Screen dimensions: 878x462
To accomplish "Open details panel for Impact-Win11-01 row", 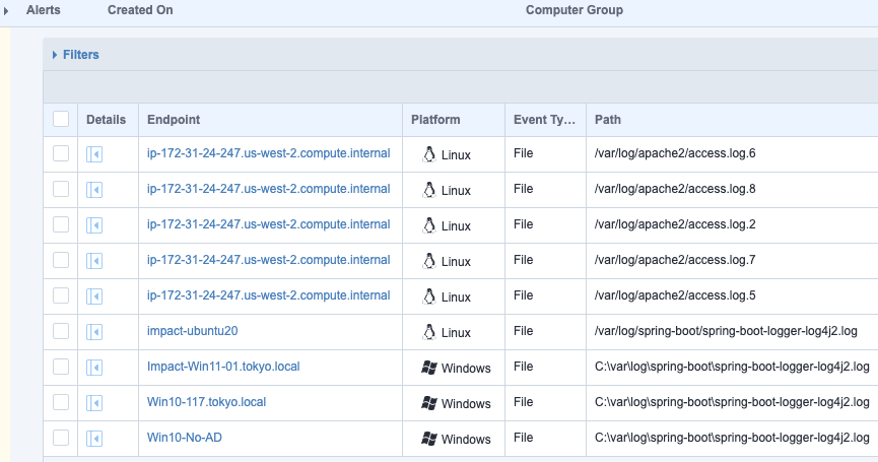I will (x=94, y=367).
